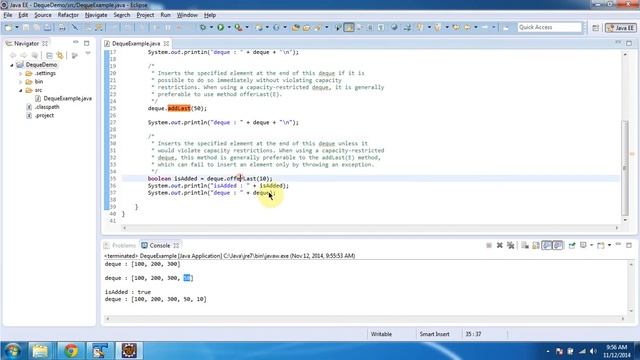Click the 'Smart Insert' status bar entry

pos(434,334)
